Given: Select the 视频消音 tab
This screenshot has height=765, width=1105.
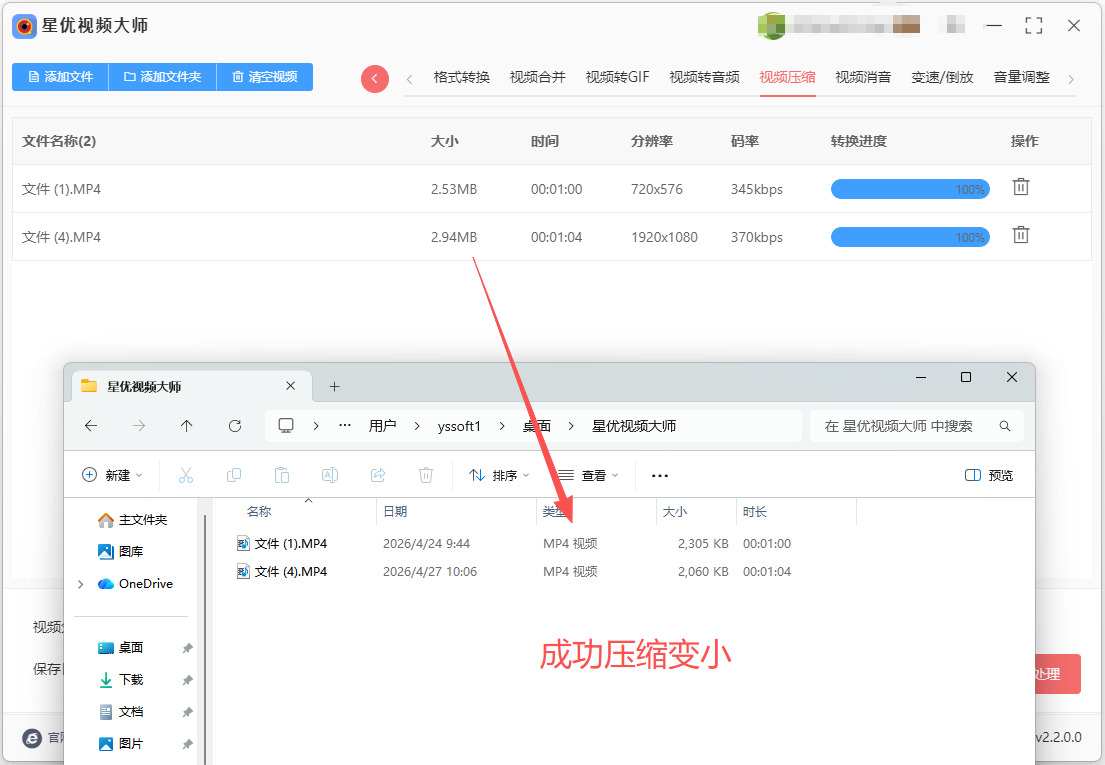Looking at the screenshot, I should point(863,77).
